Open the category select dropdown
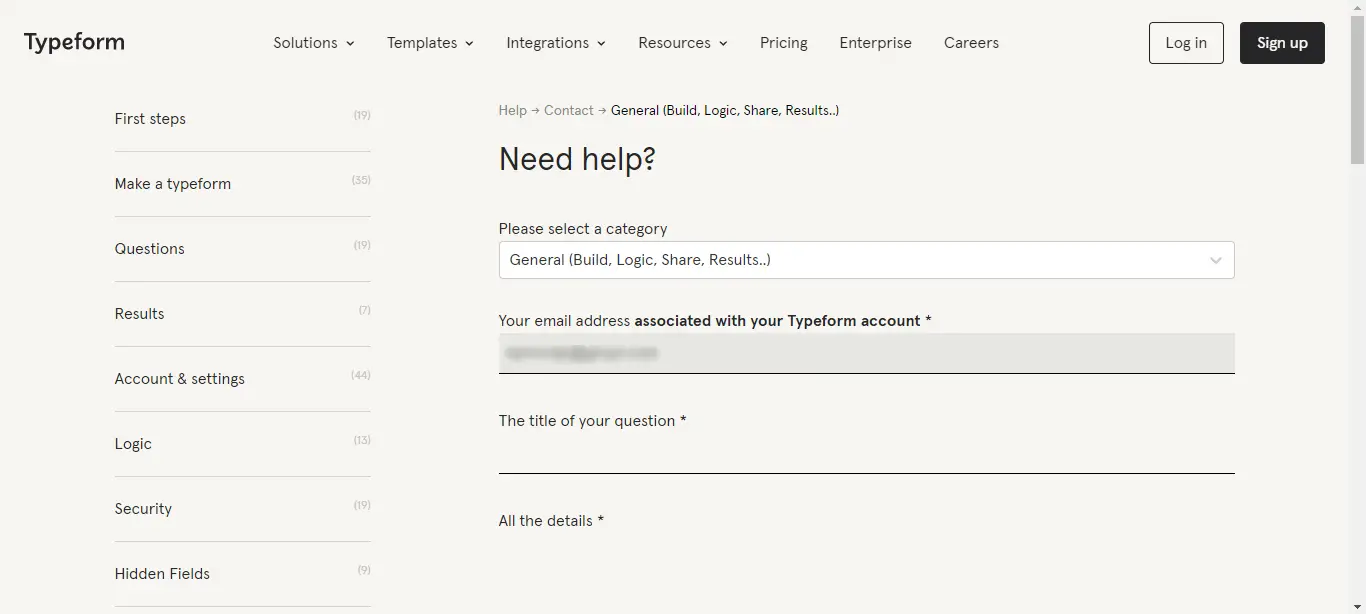This screenshot has height=614, width=1366. (866, 260)
